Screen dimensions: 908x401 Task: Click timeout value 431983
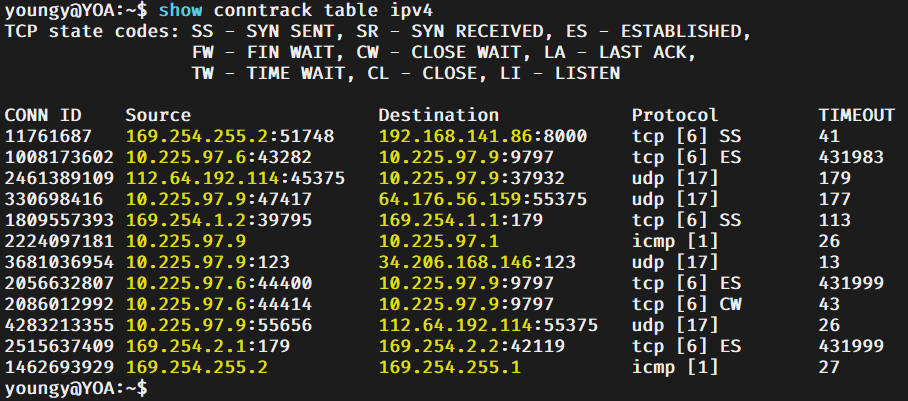click(851, 157)
